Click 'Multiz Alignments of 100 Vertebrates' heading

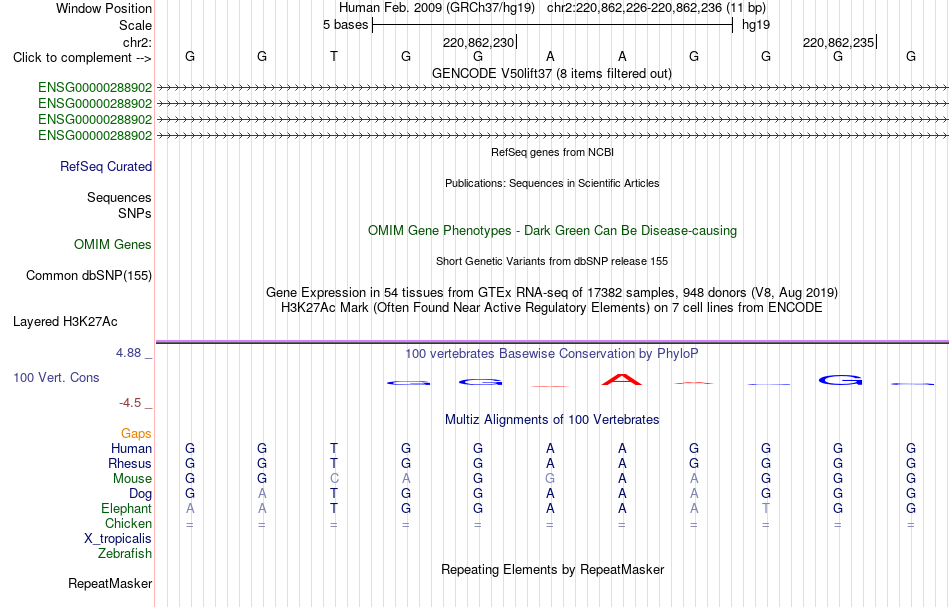(552, 419)
